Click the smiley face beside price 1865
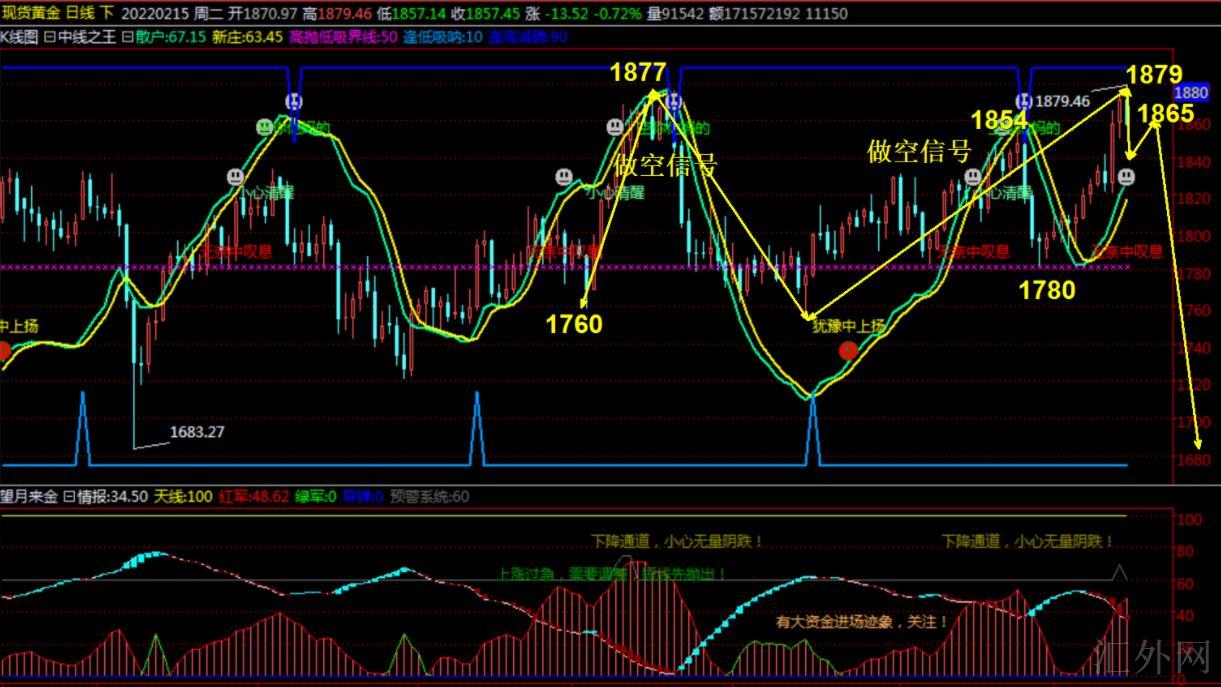 point(1125,177)
